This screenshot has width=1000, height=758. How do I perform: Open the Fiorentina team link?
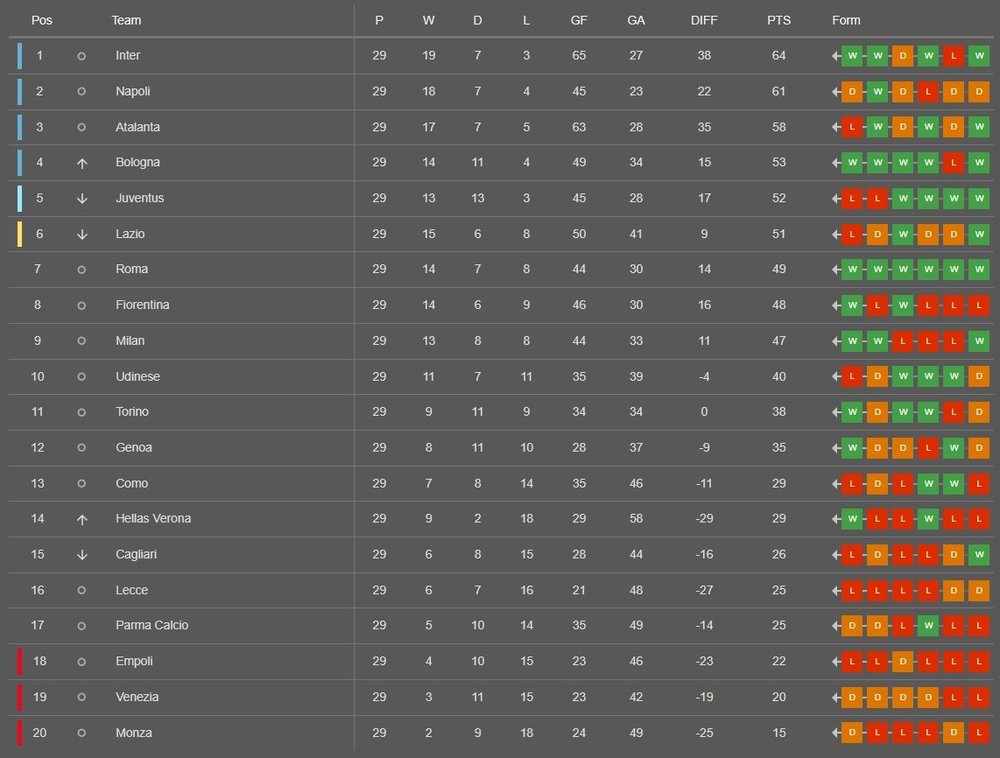pos(142,305)
